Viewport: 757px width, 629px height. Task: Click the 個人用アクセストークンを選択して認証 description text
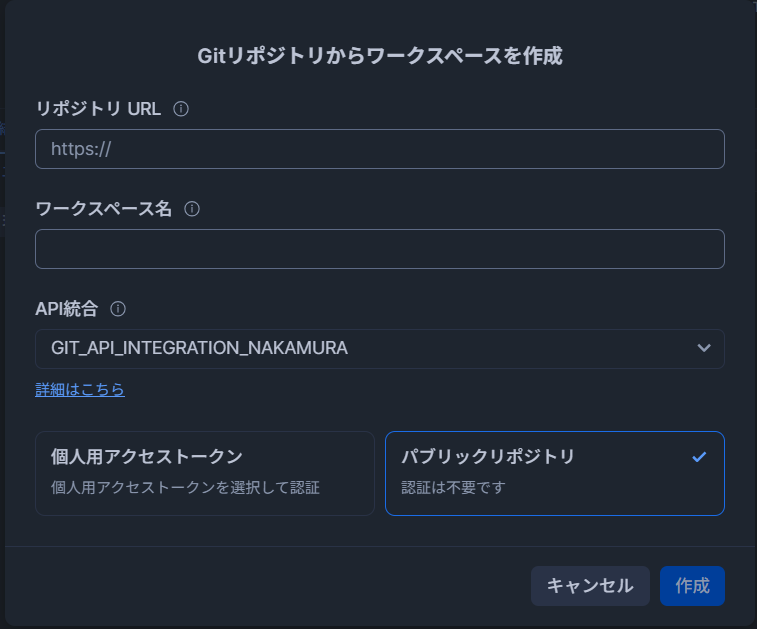pyautogui.click(x=191, y=488)
